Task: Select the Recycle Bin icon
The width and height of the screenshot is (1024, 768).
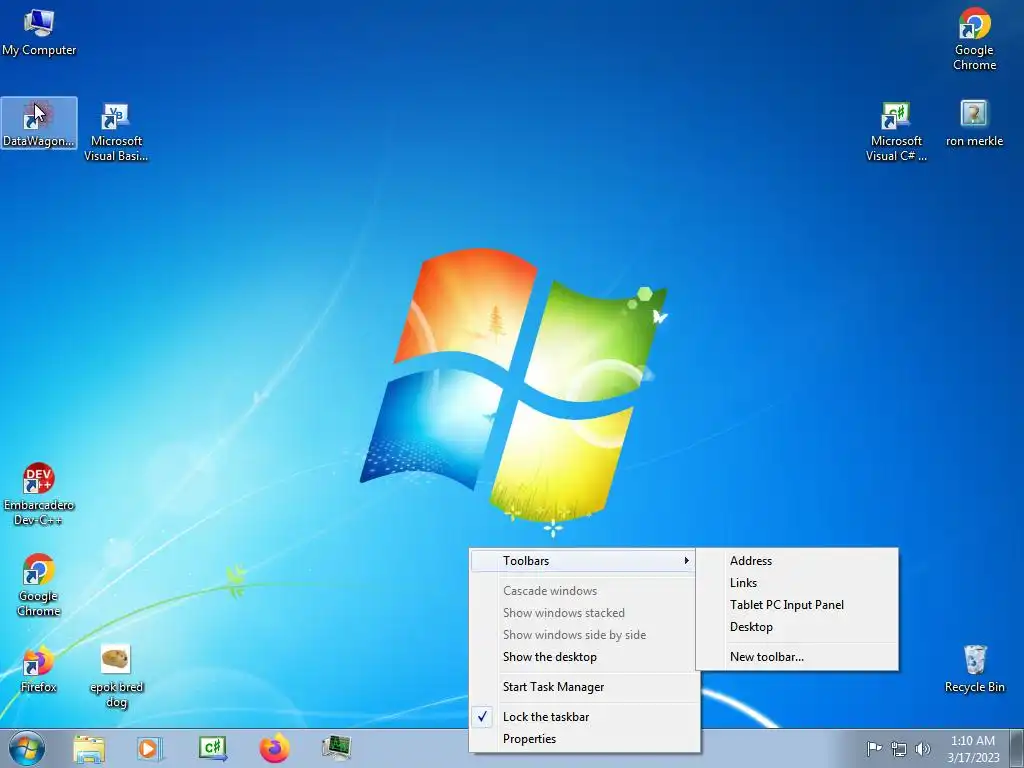Action: point(974,669)
